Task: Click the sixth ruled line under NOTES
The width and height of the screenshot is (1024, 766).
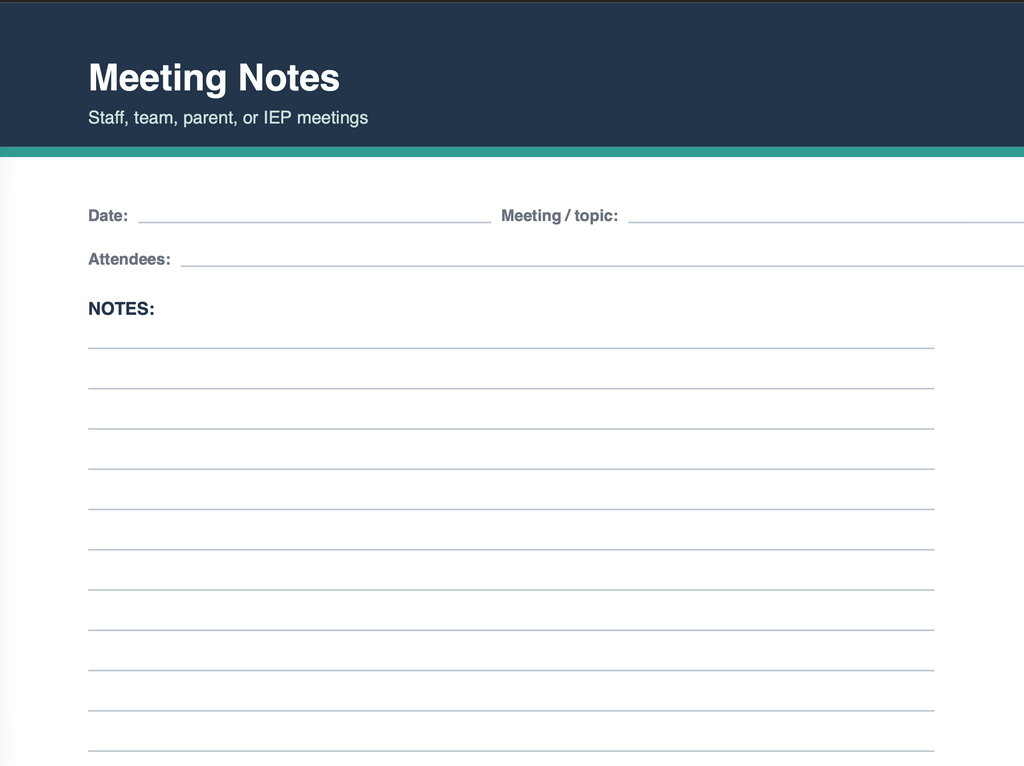Action: 511,550
